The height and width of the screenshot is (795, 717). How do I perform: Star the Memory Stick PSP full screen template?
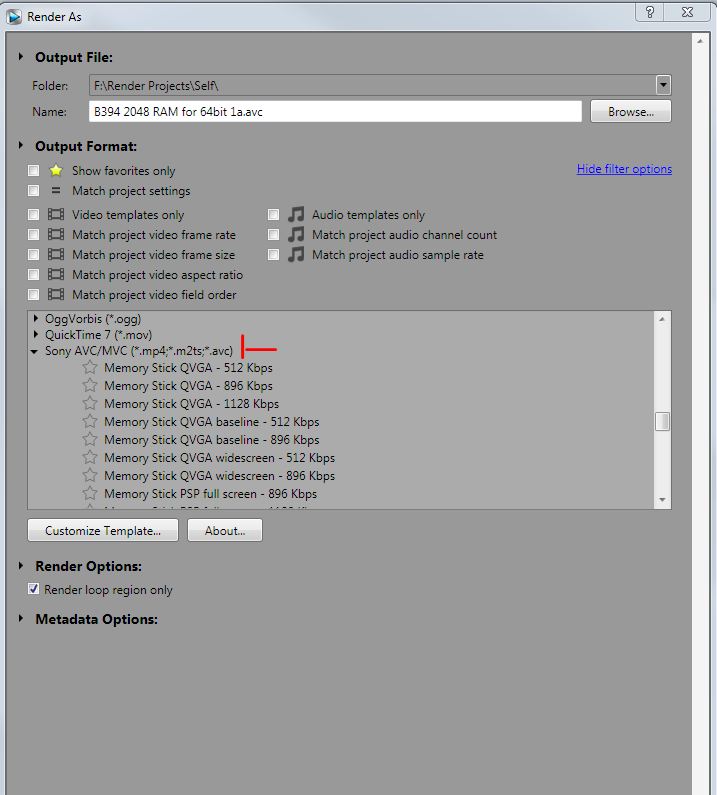pos(90,494)
